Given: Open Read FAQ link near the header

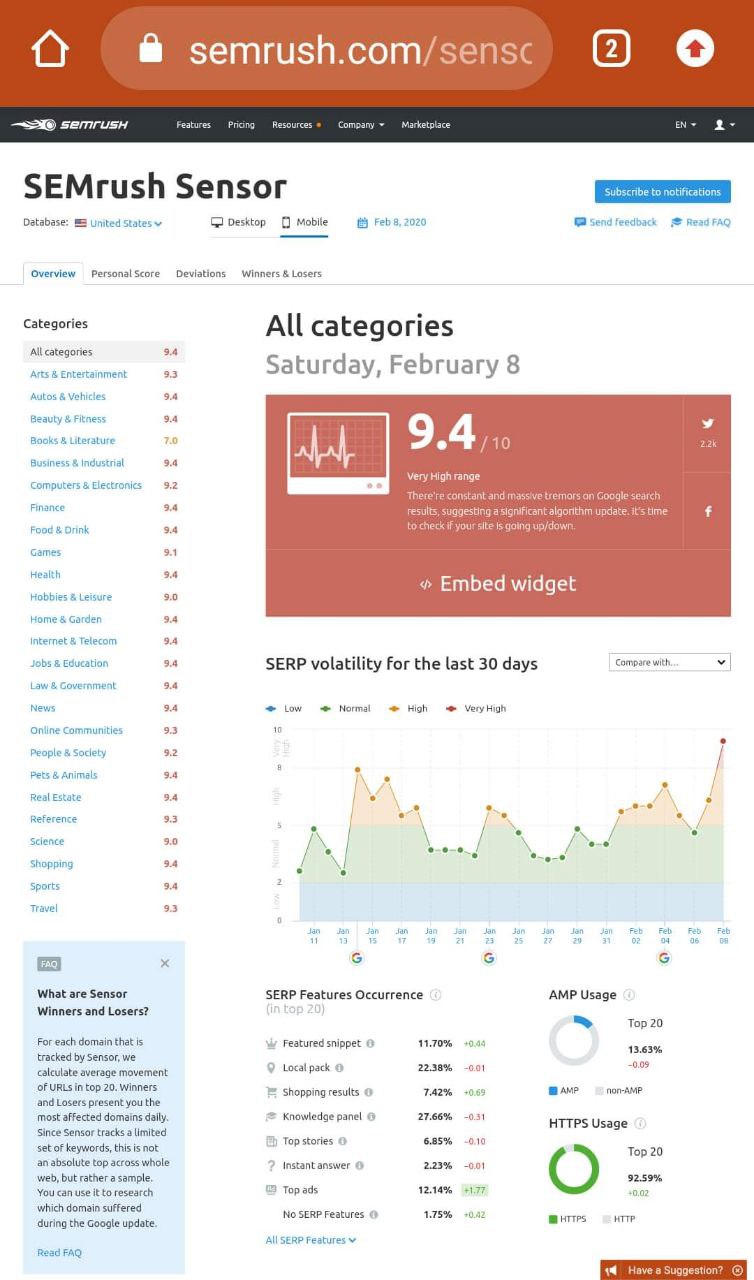Looking at the screenshot, I should pos(701,222).
